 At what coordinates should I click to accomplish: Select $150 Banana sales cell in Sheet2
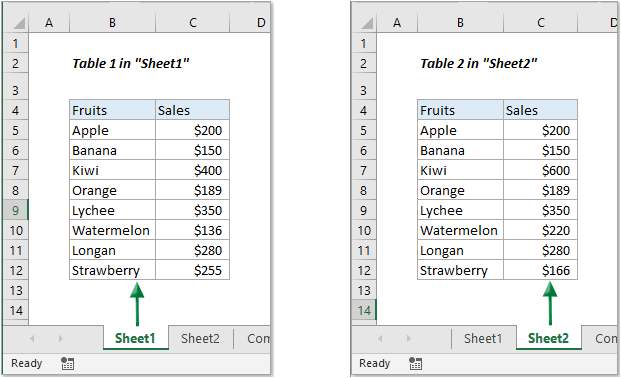click(x=541, y=150)
